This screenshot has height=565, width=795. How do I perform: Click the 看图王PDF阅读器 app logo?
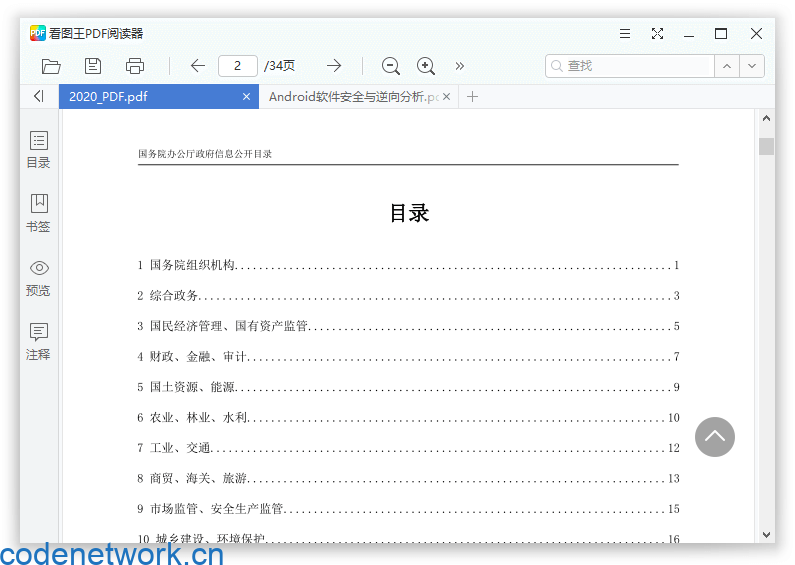point(38,33)
